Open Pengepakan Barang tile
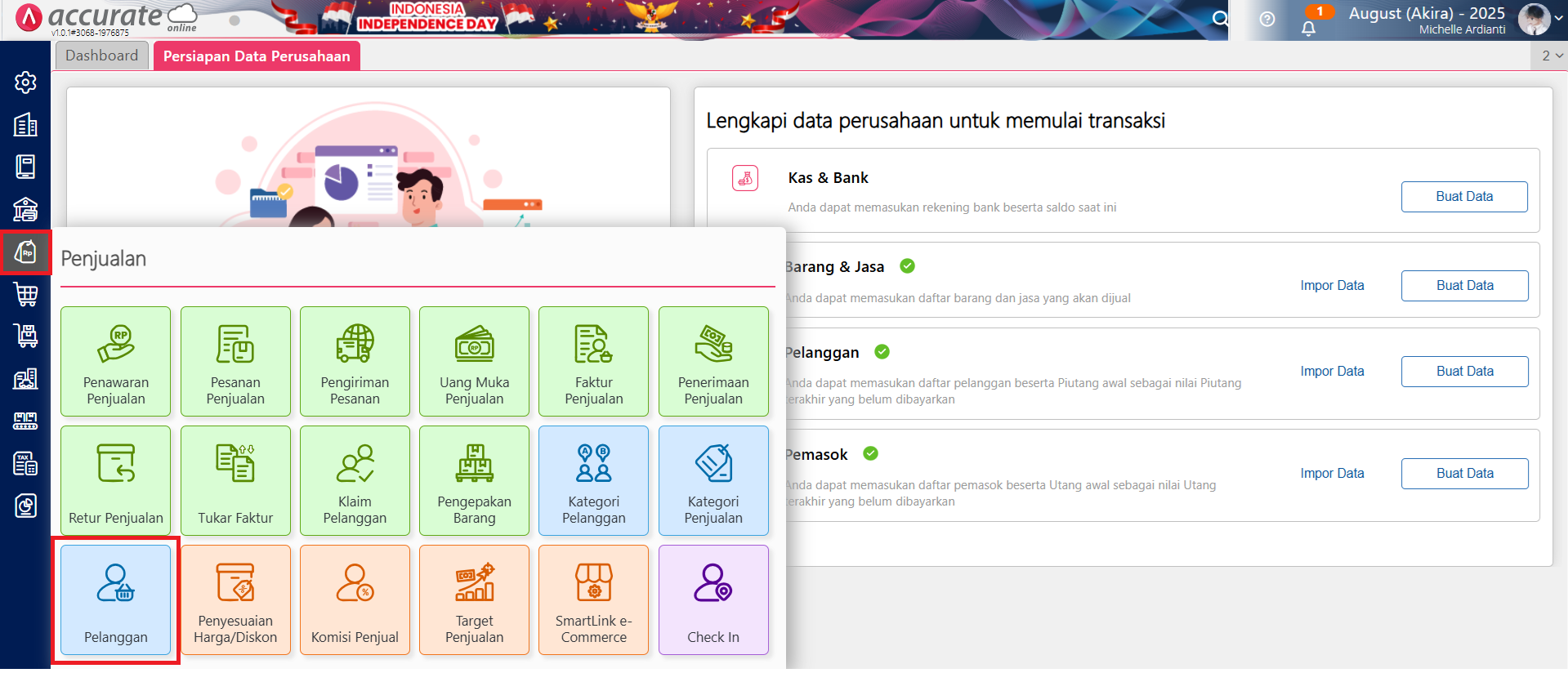 [x=474, y=481]
